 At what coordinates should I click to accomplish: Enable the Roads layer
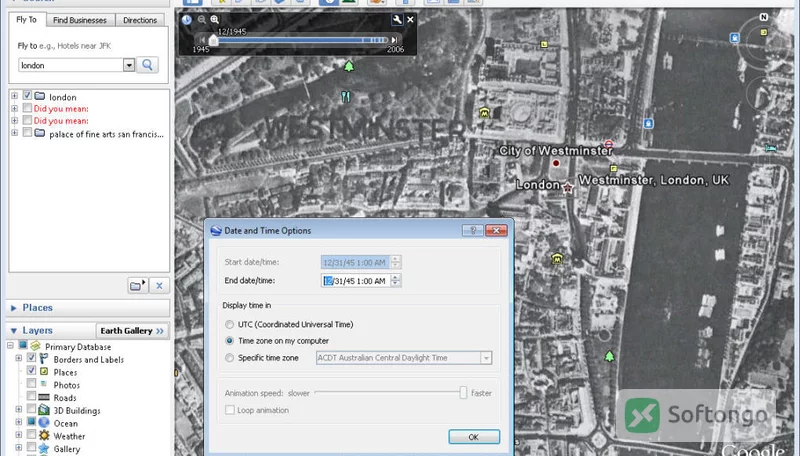coord(31,396)
